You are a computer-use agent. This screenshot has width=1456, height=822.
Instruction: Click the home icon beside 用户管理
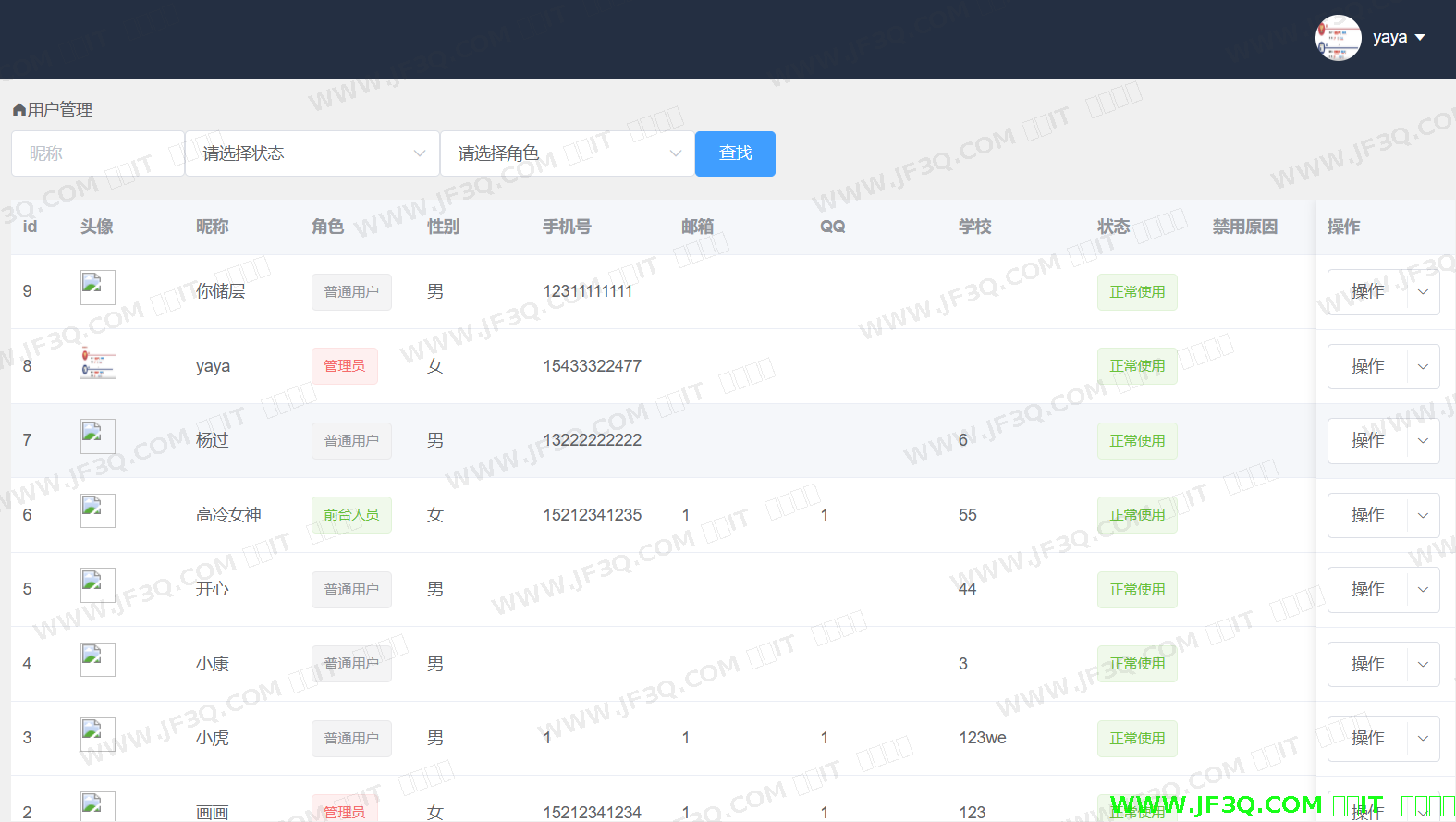18,110
